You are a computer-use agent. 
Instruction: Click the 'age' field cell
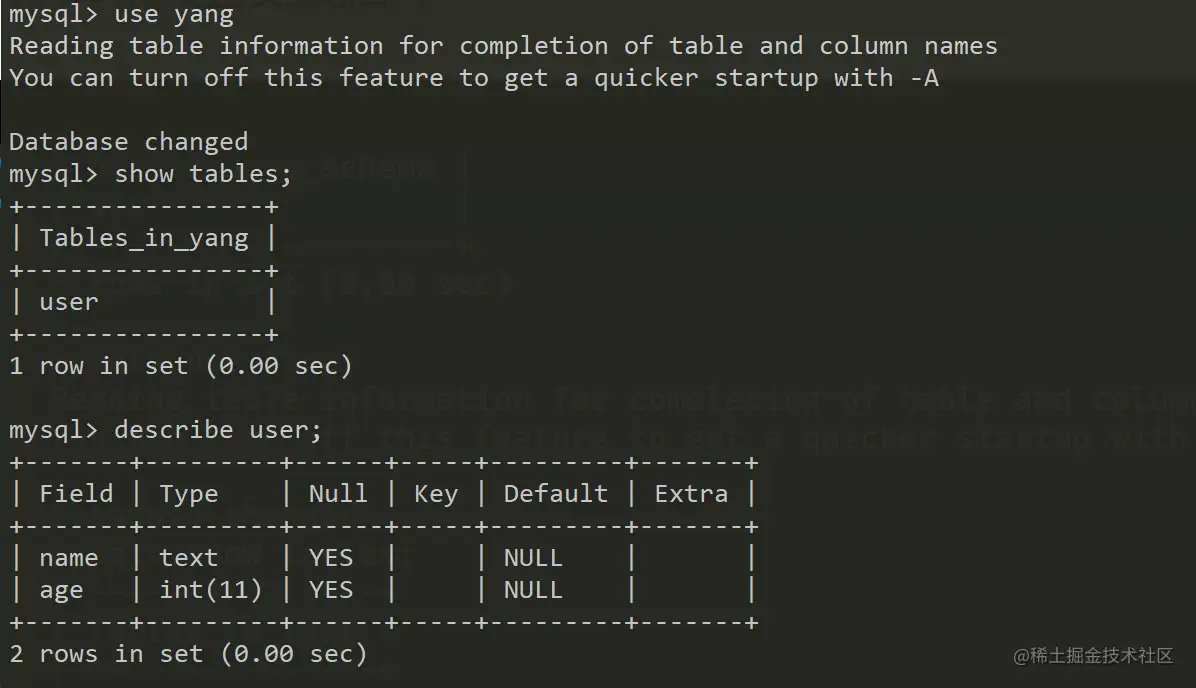[x=61, y=590]
